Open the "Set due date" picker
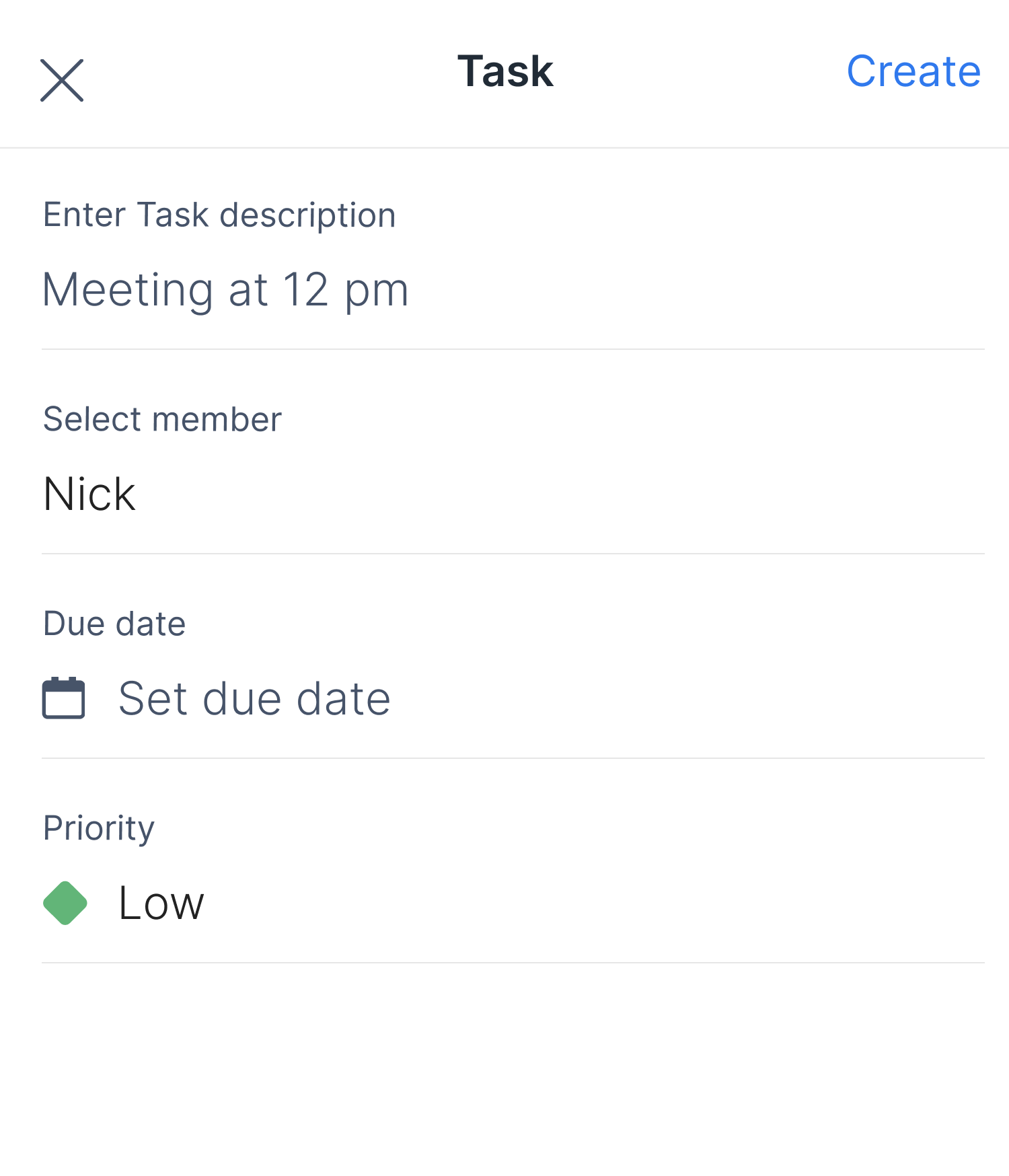 click(x=254, y=698)
